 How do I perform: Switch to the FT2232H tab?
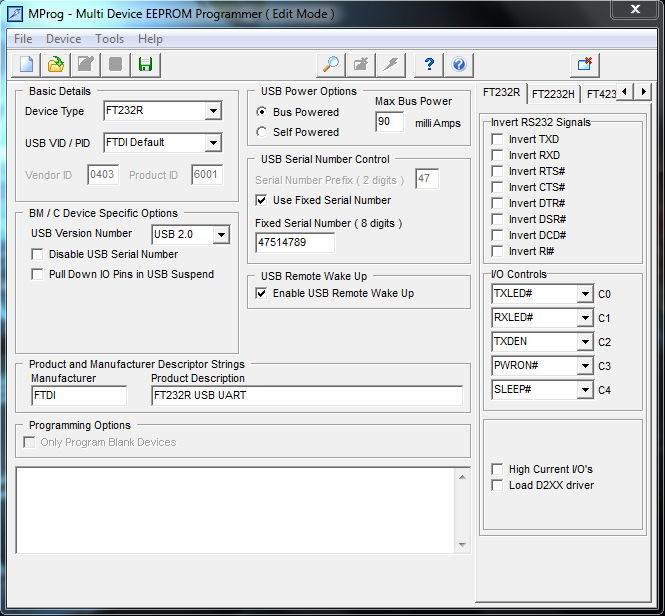click(x=553, y=94)
